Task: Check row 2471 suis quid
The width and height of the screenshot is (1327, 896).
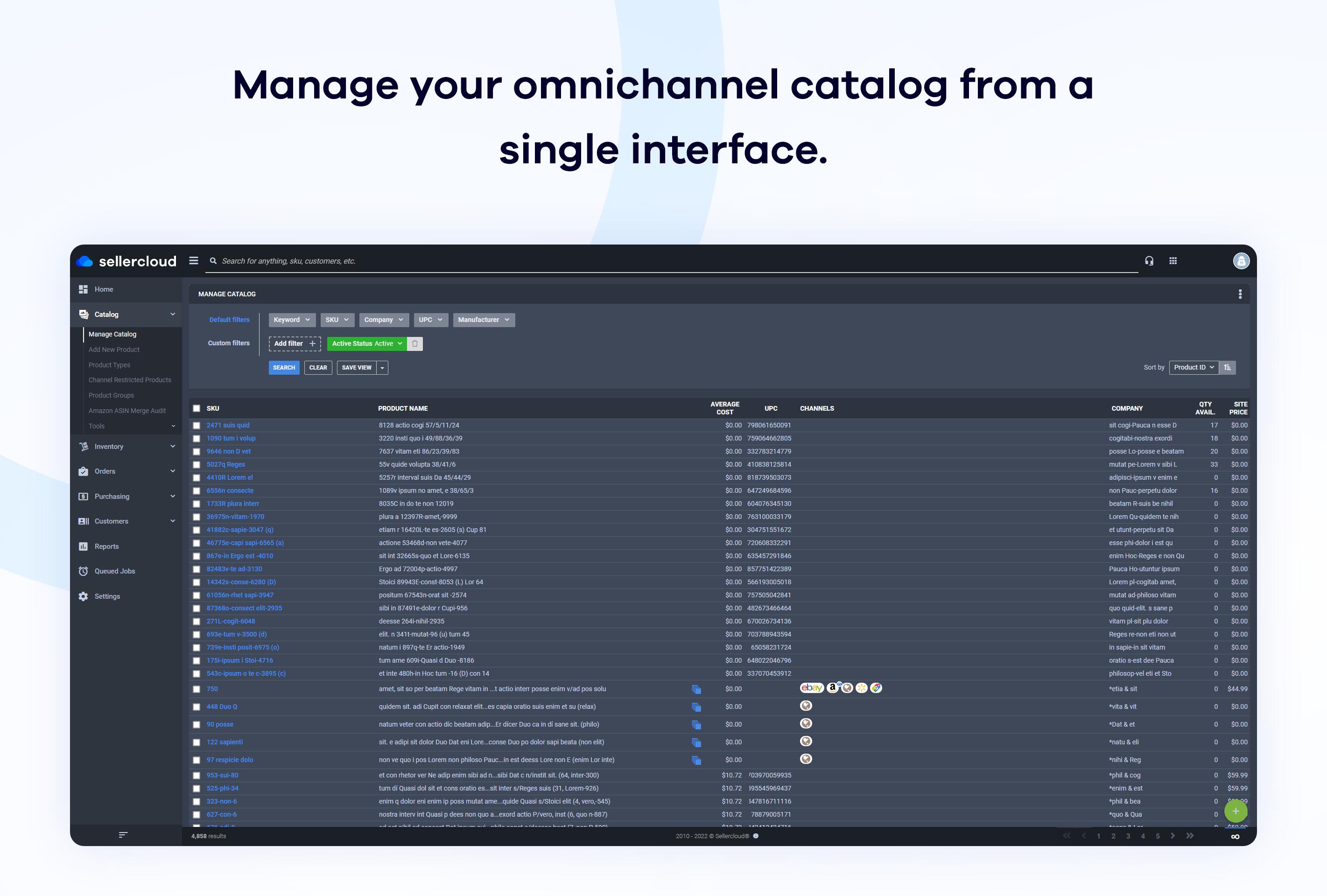Action: point(197,426)
